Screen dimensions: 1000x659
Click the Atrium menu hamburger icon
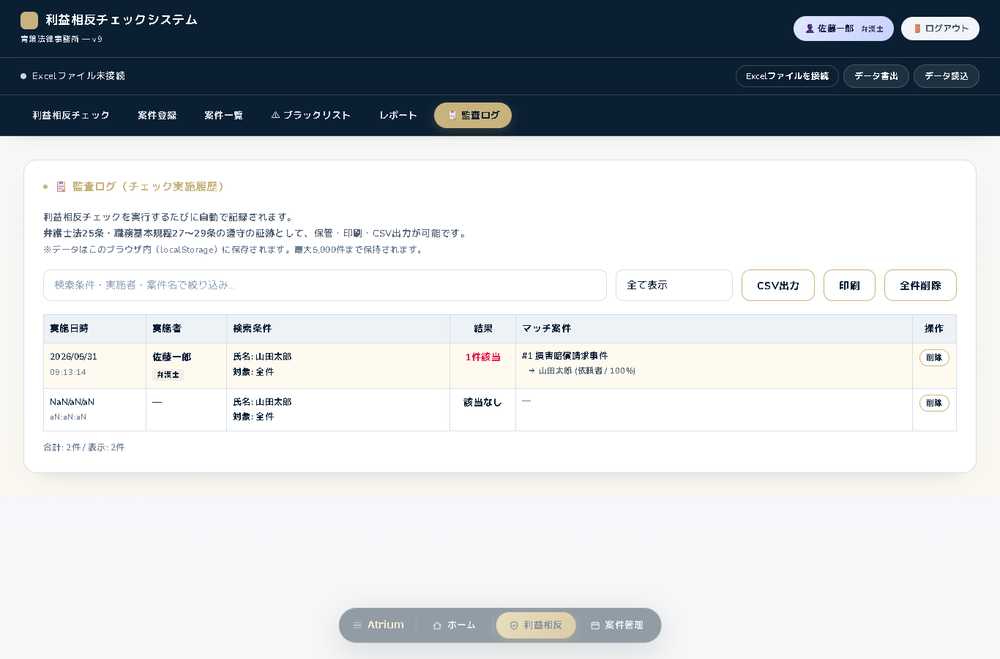point(357,625)
